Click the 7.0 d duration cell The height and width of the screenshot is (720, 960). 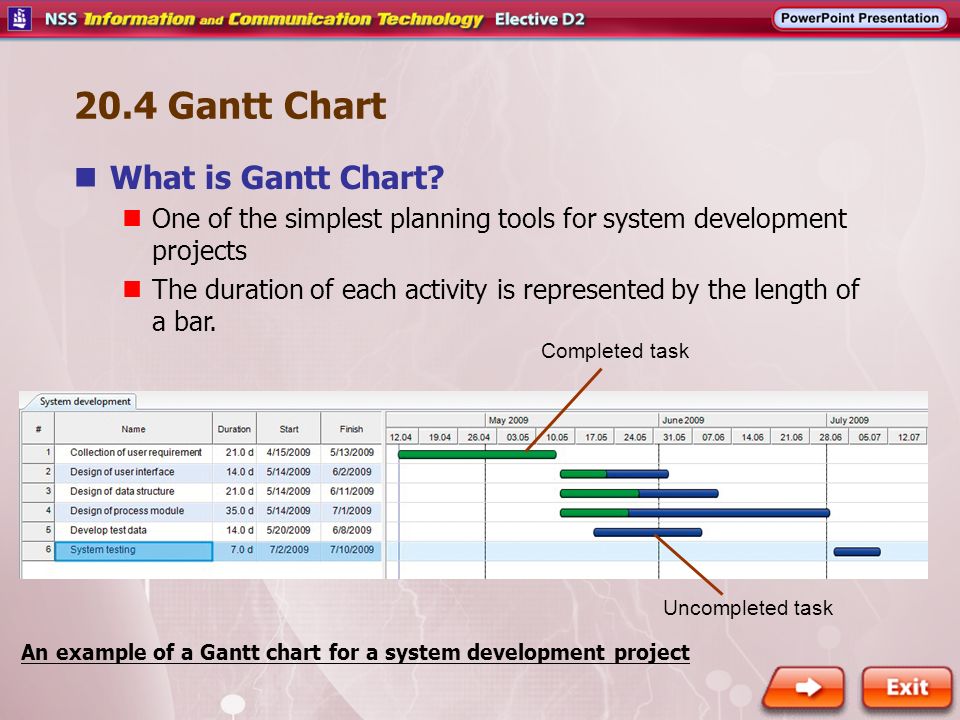pos(235,550)
